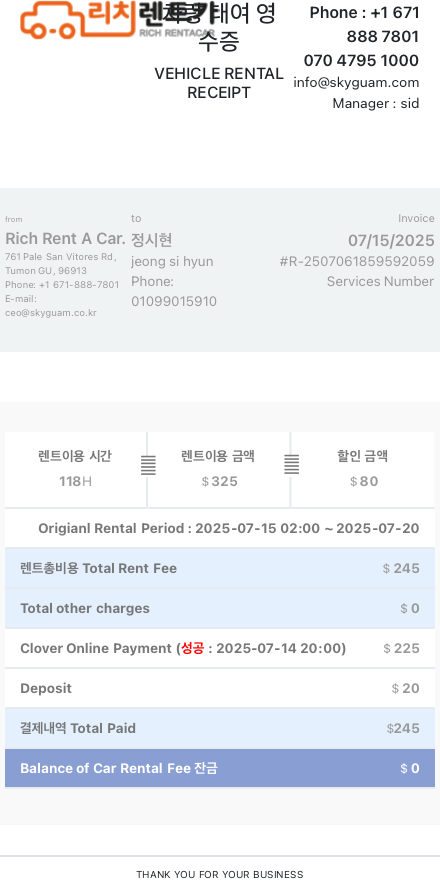Screen dimensions: 440x882
Task: Click the Total Paid row
Action: click(220, 728)
